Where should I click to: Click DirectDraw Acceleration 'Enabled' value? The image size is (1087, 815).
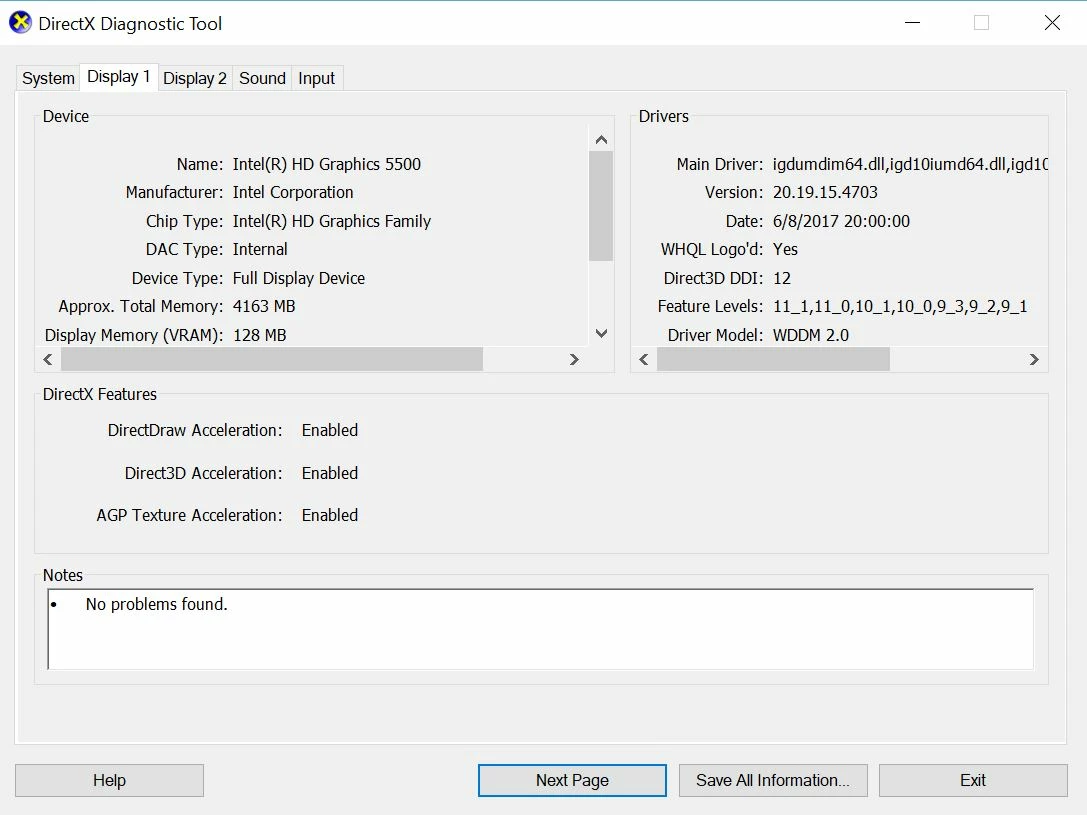(330, 430)
